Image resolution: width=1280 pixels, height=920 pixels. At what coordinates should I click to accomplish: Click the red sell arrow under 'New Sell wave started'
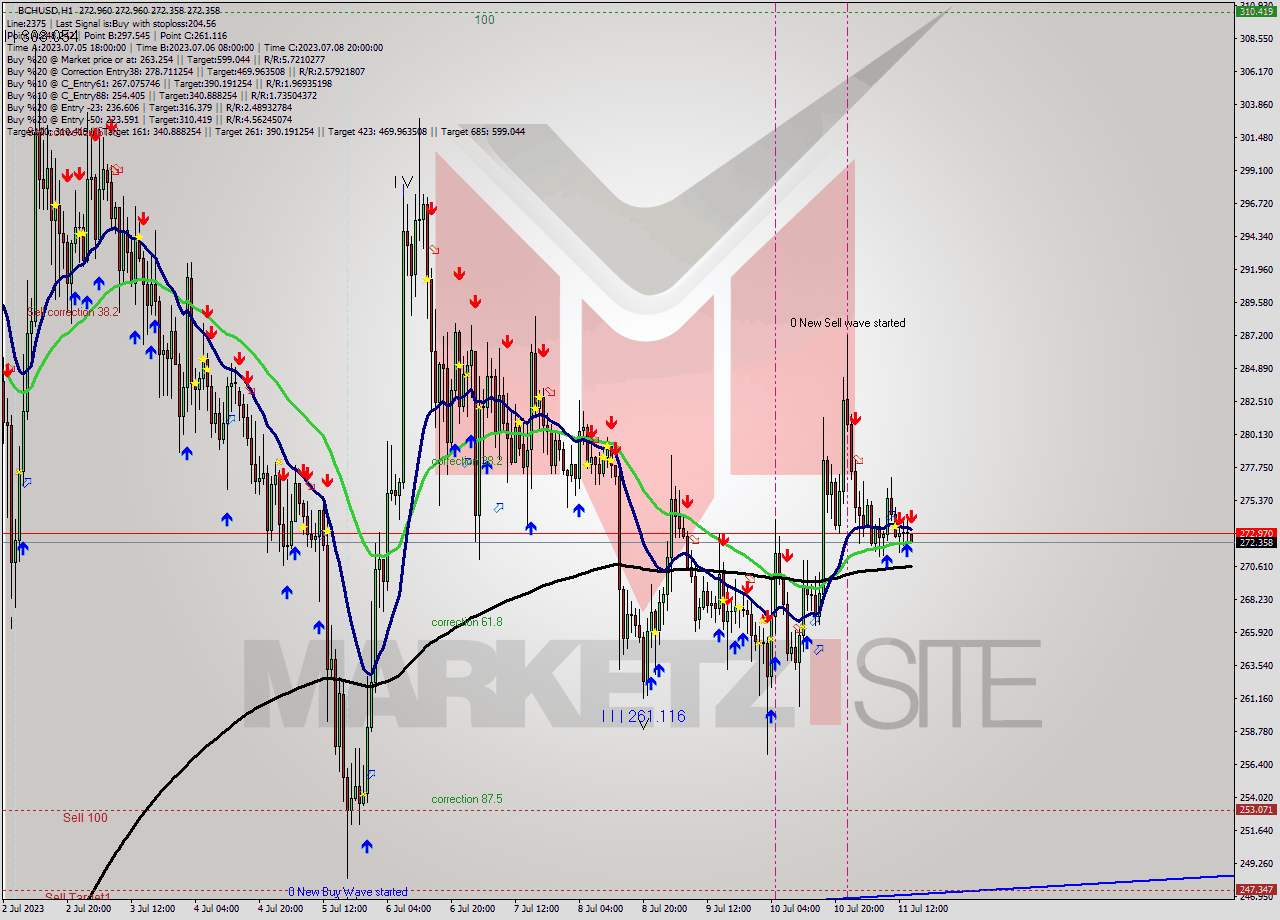tap(855, 419)
